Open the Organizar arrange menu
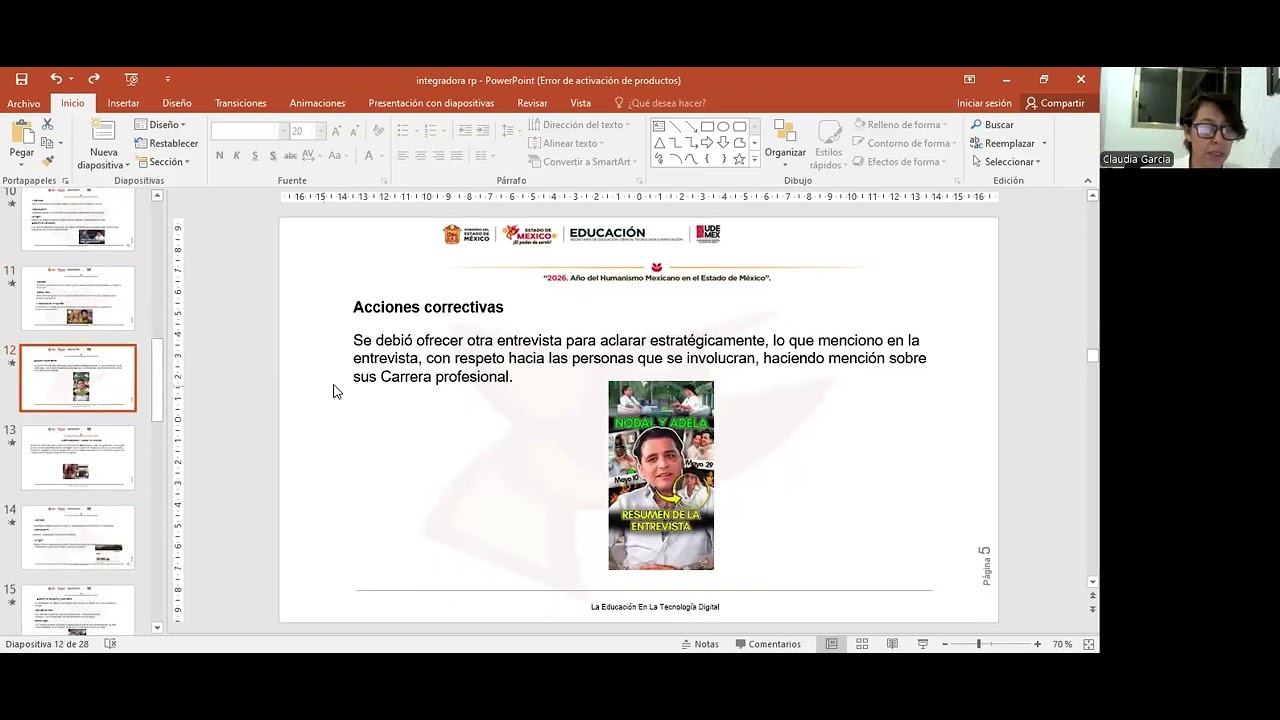1280x720 pixels. (785, 145)
